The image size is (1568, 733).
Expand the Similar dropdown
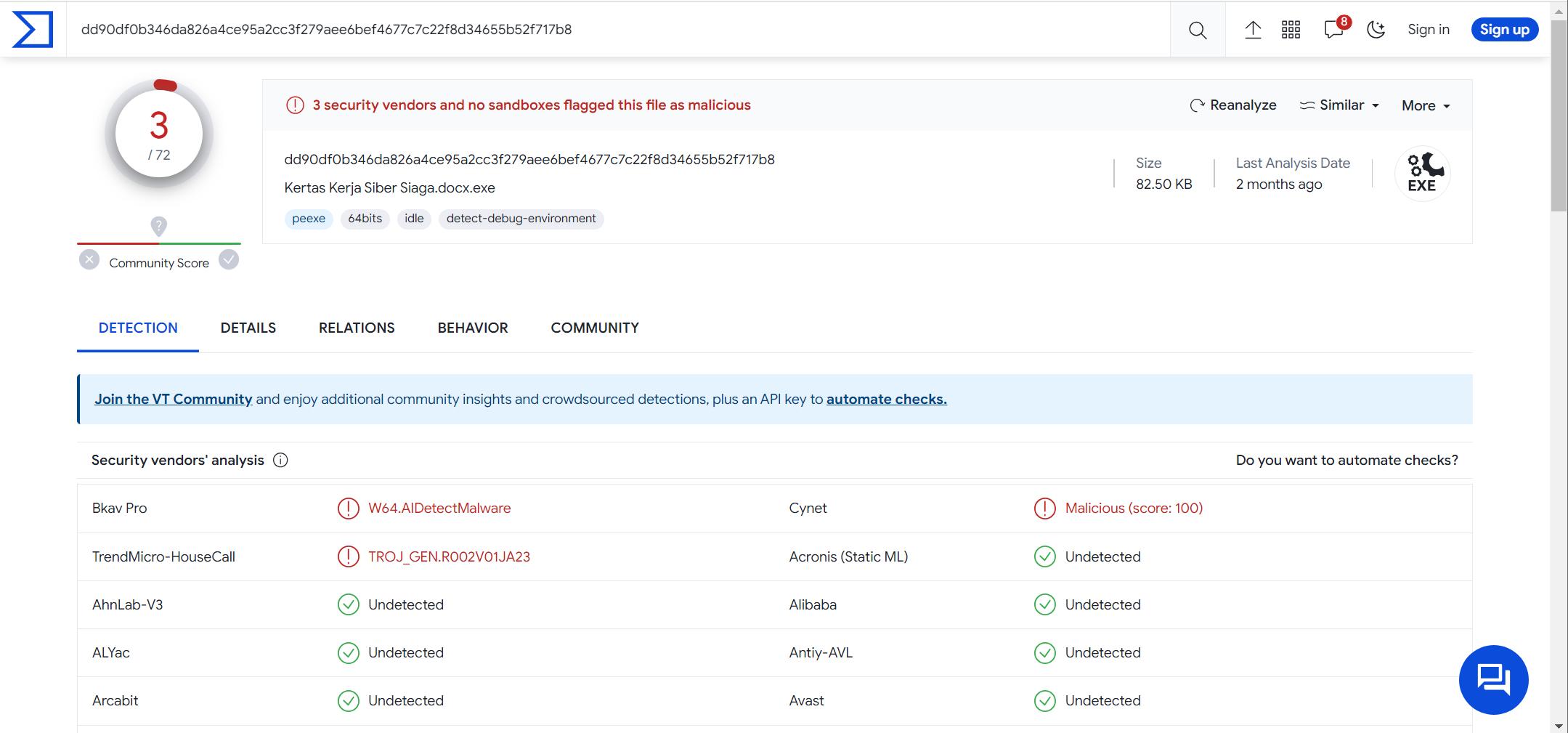point(1339,105)
